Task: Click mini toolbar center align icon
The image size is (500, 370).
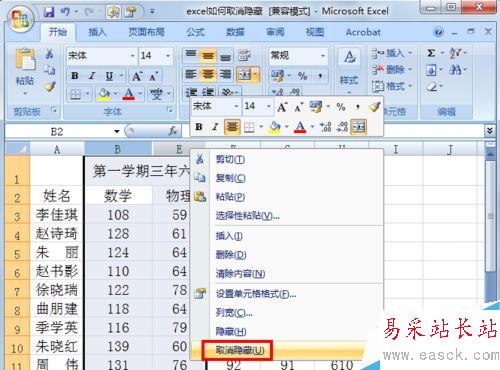Action: tap(232, 127)
